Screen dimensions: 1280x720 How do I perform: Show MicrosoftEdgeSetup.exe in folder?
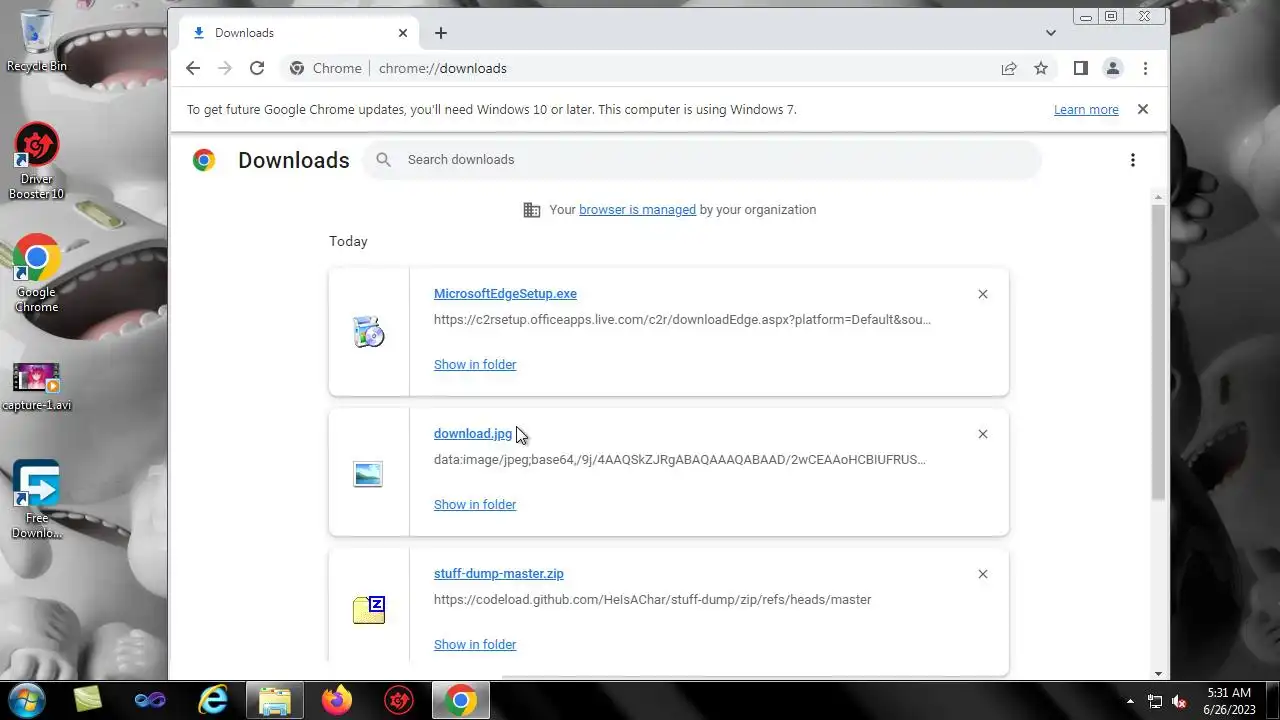pos(475,365)
